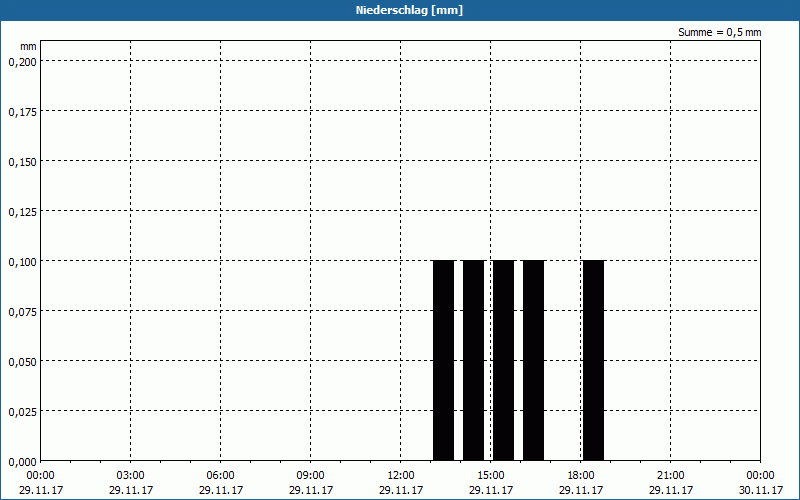Select the 0,000 y-axis value
The height and width of the screenshot is (500, 800).
[22, 462]
